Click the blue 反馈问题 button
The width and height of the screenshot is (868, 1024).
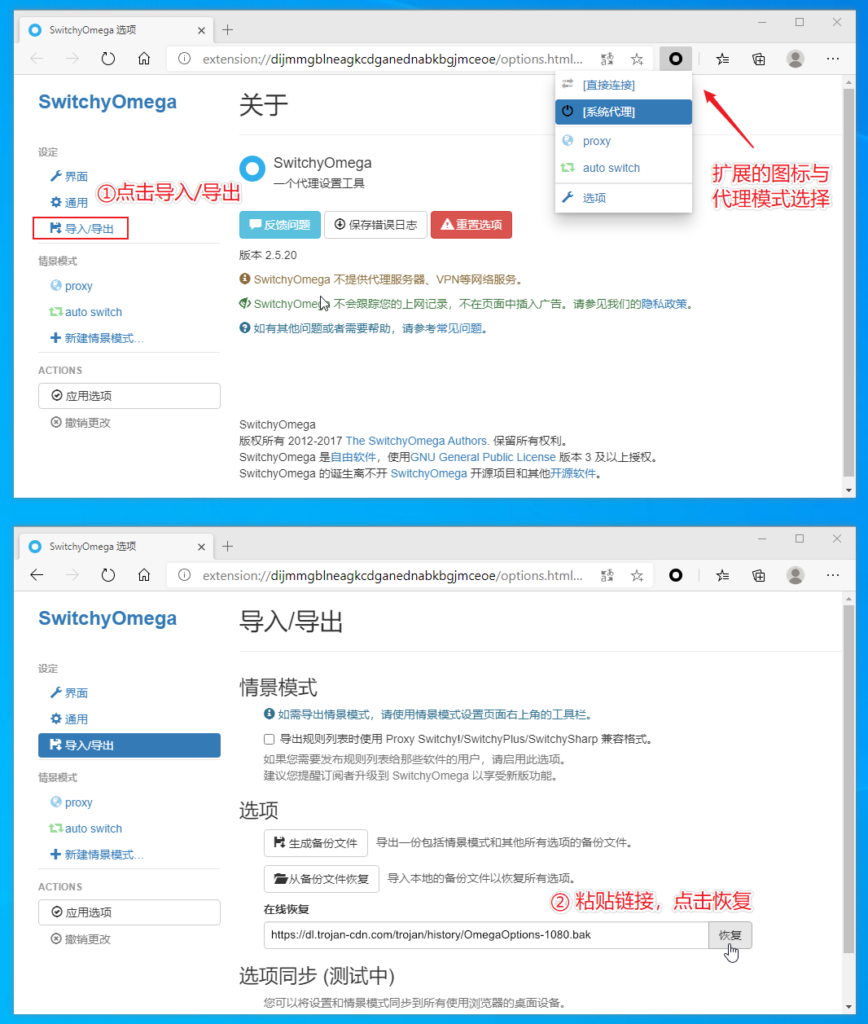tap(281, 225)
